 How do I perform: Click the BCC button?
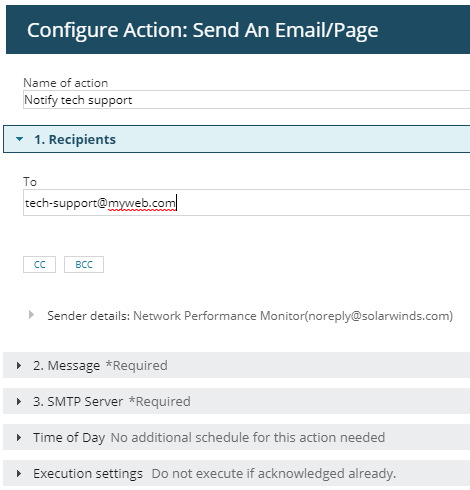[x=84, y=265]
